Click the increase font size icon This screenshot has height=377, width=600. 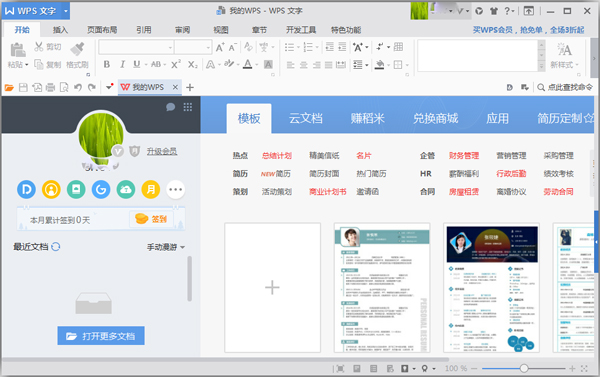click(x=220, y=47)
